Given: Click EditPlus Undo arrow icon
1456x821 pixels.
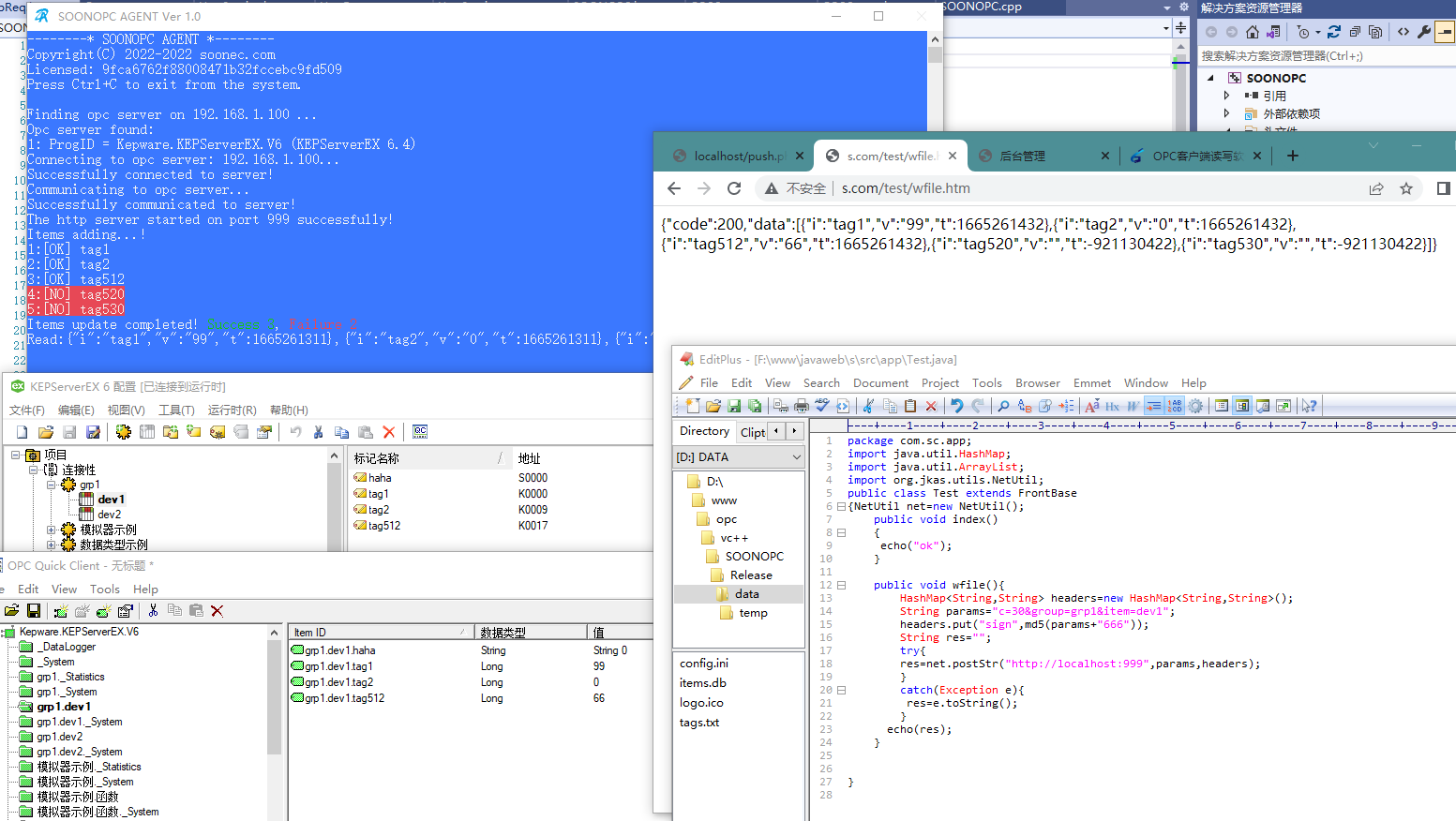Looking at the screenshot, I should coord(957,406).
